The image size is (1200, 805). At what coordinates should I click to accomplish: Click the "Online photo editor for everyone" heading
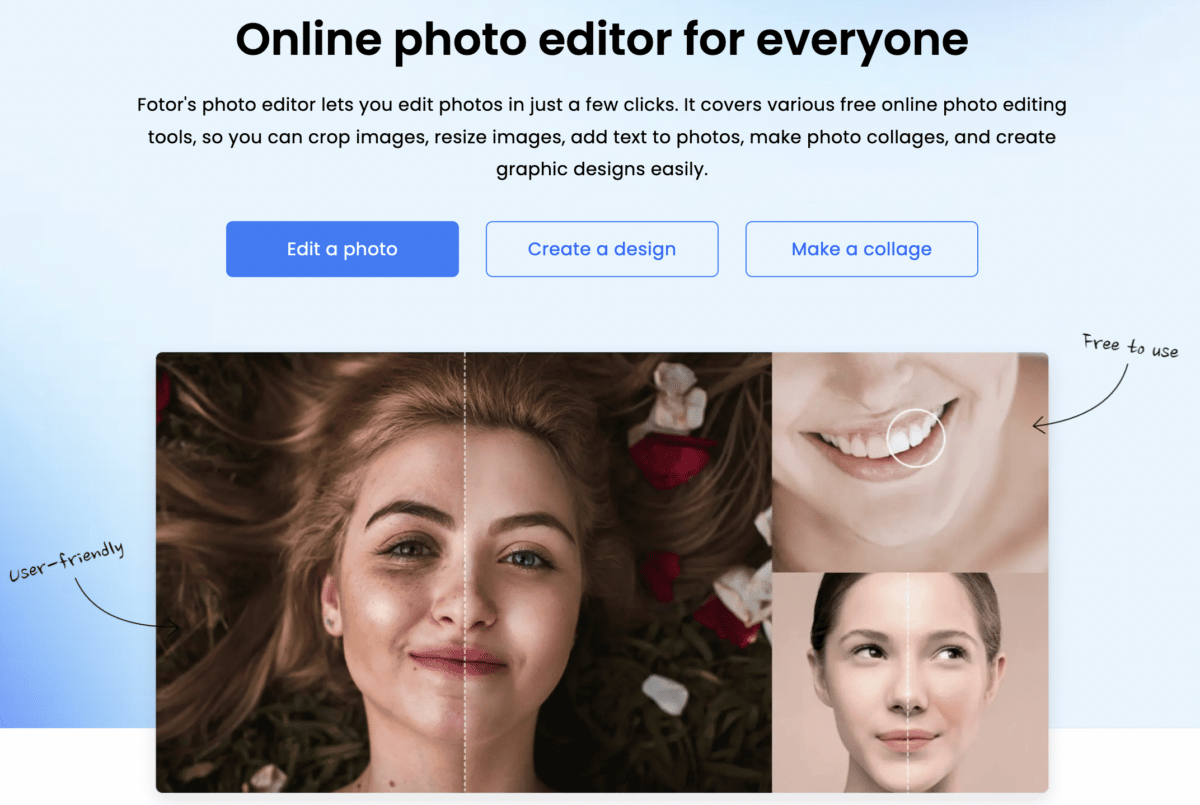pos(602,39)
